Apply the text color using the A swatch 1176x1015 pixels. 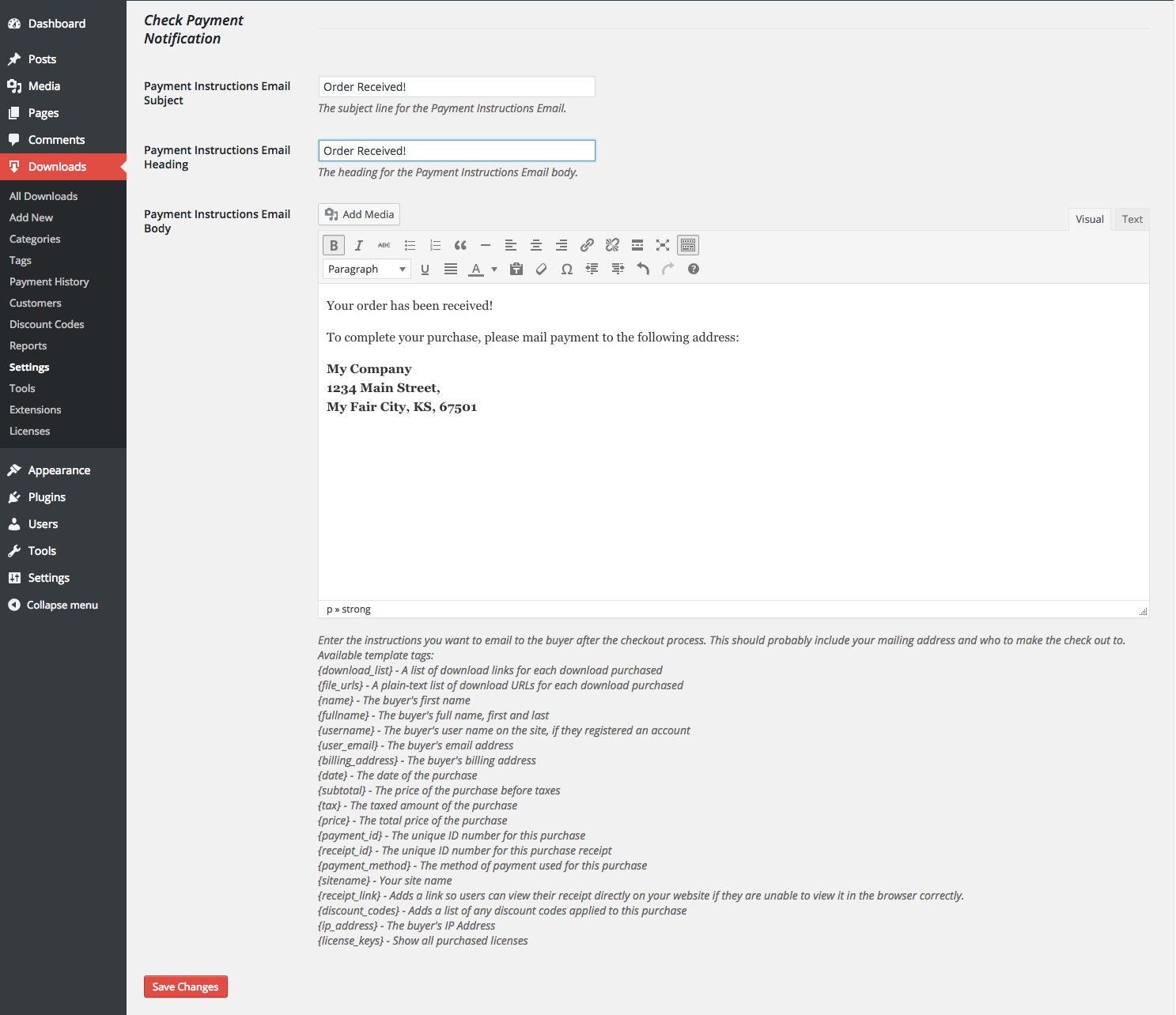476,270
